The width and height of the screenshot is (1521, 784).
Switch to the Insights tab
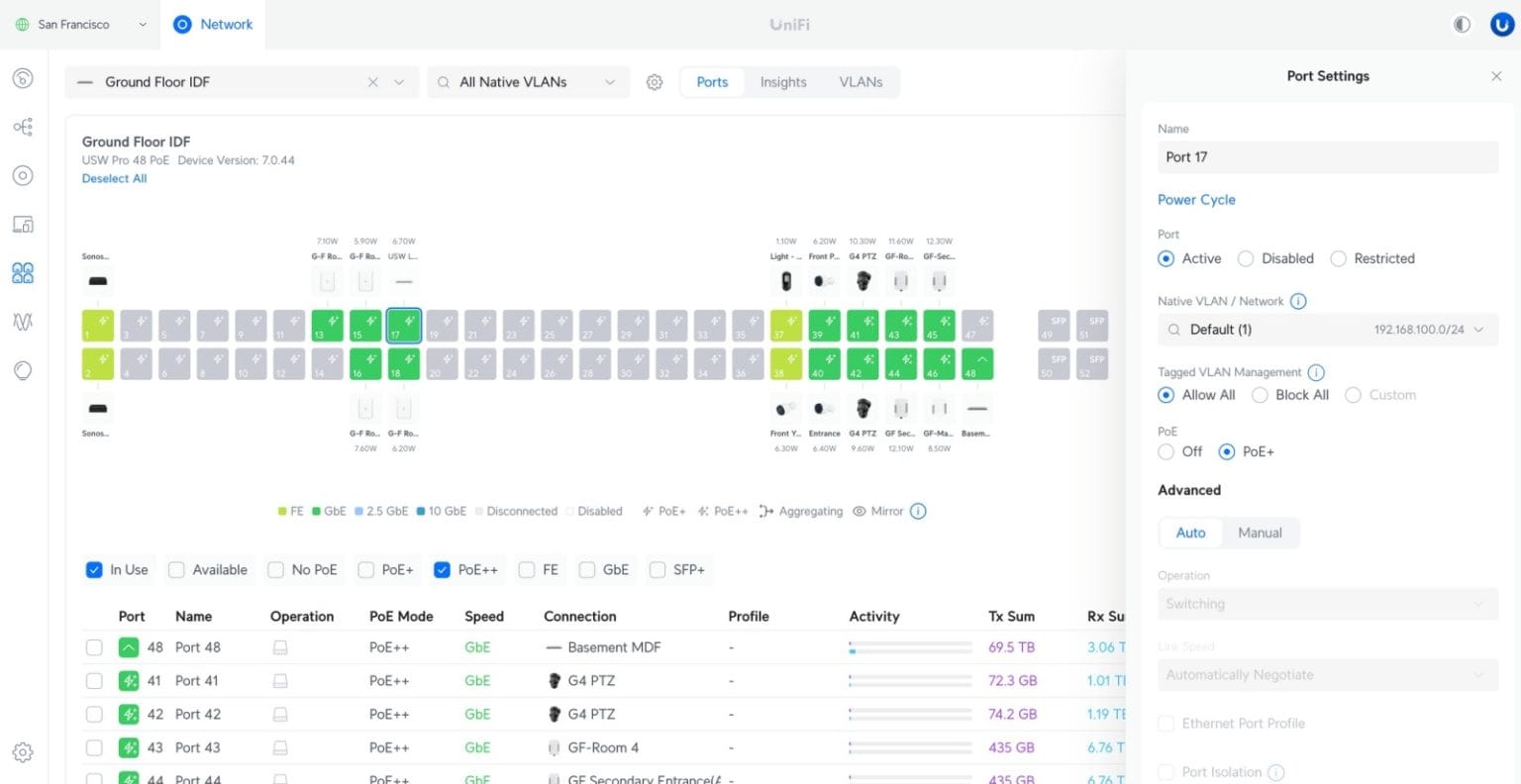tap(782, 82)
